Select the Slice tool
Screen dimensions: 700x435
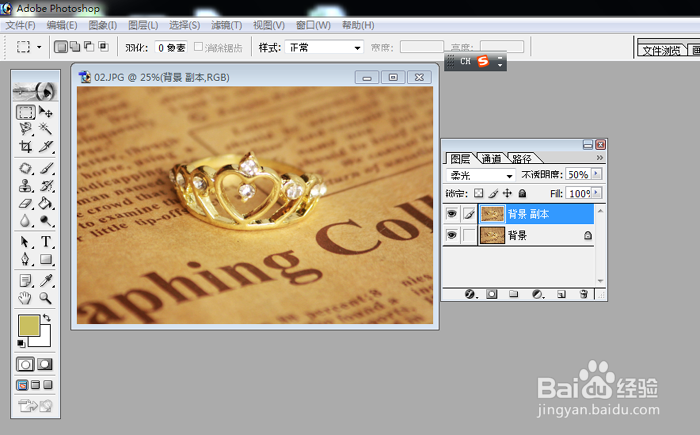[x=46, y=146]
